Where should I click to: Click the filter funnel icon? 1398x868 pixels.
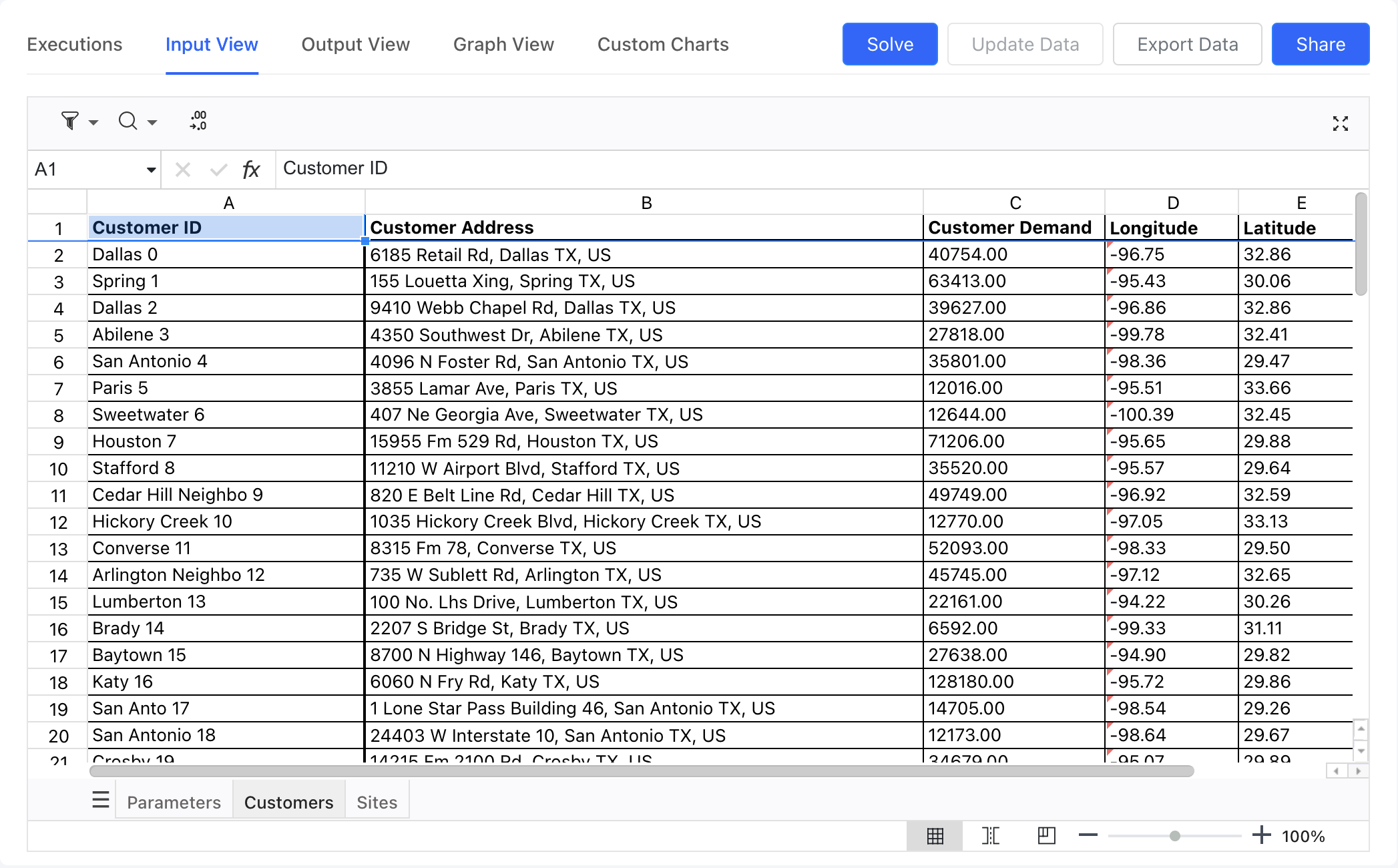69,121
